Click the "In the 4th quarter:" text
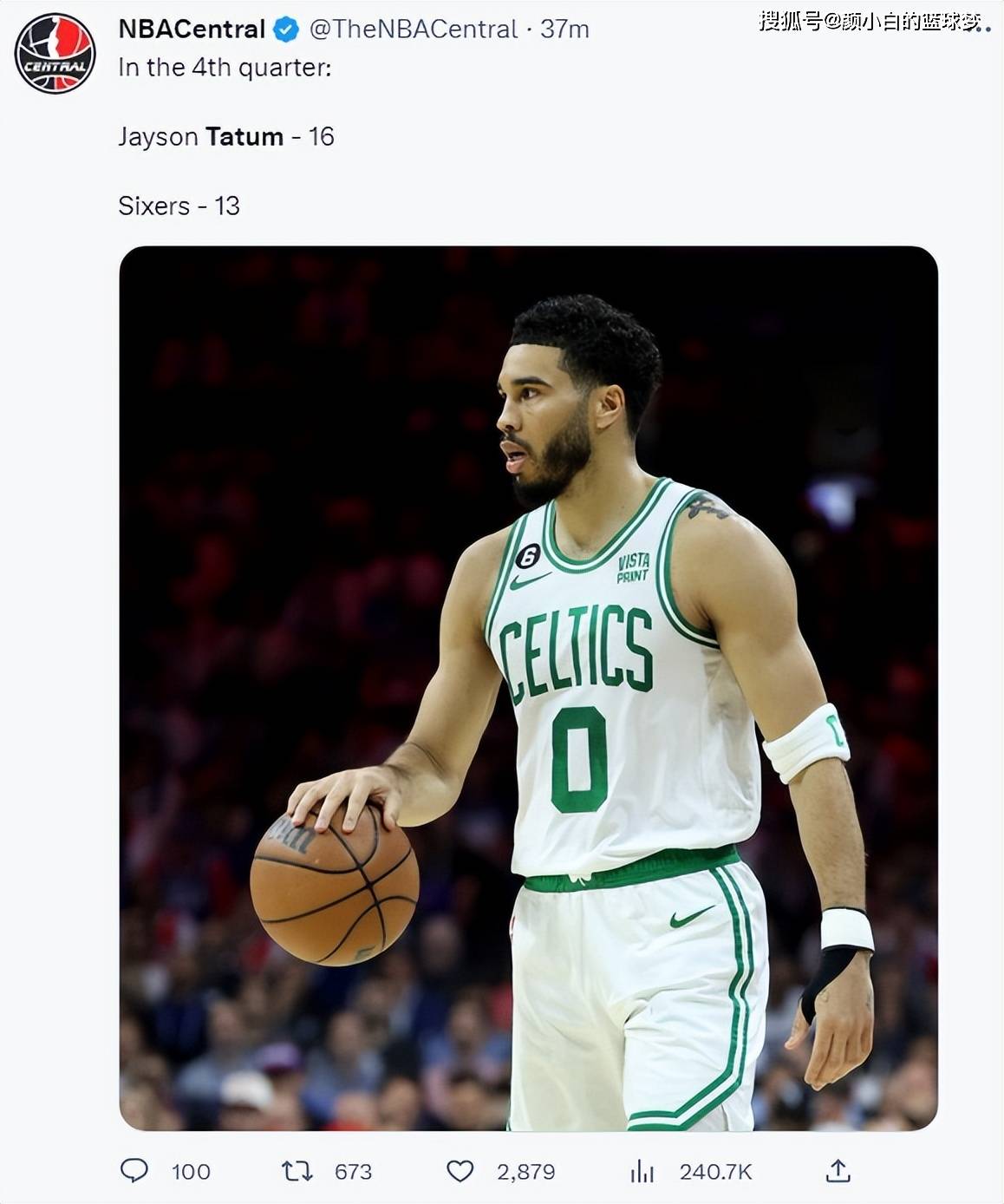 point(225,68)
